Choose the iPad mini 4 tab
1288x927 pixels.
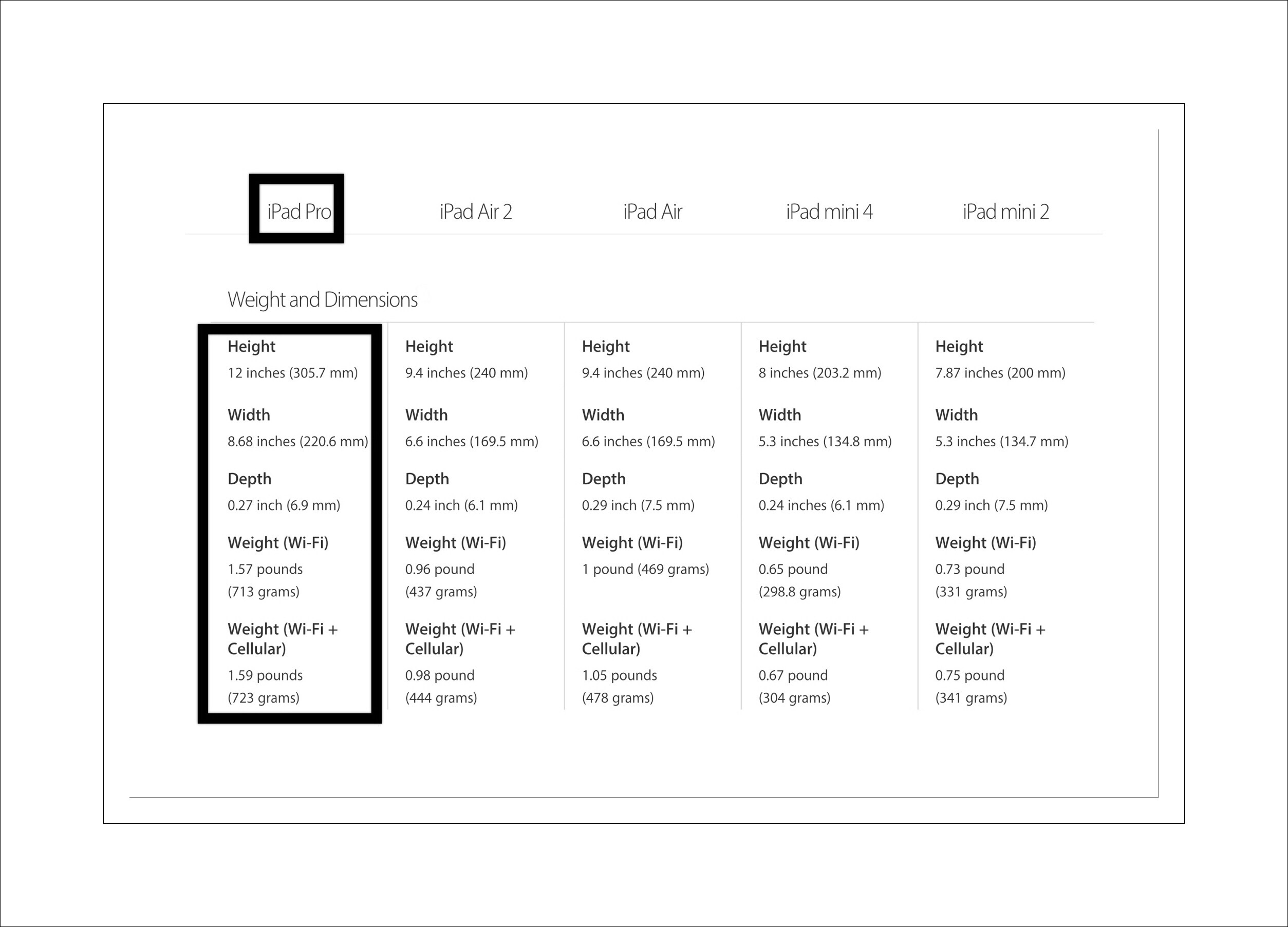tap(829, 211)
